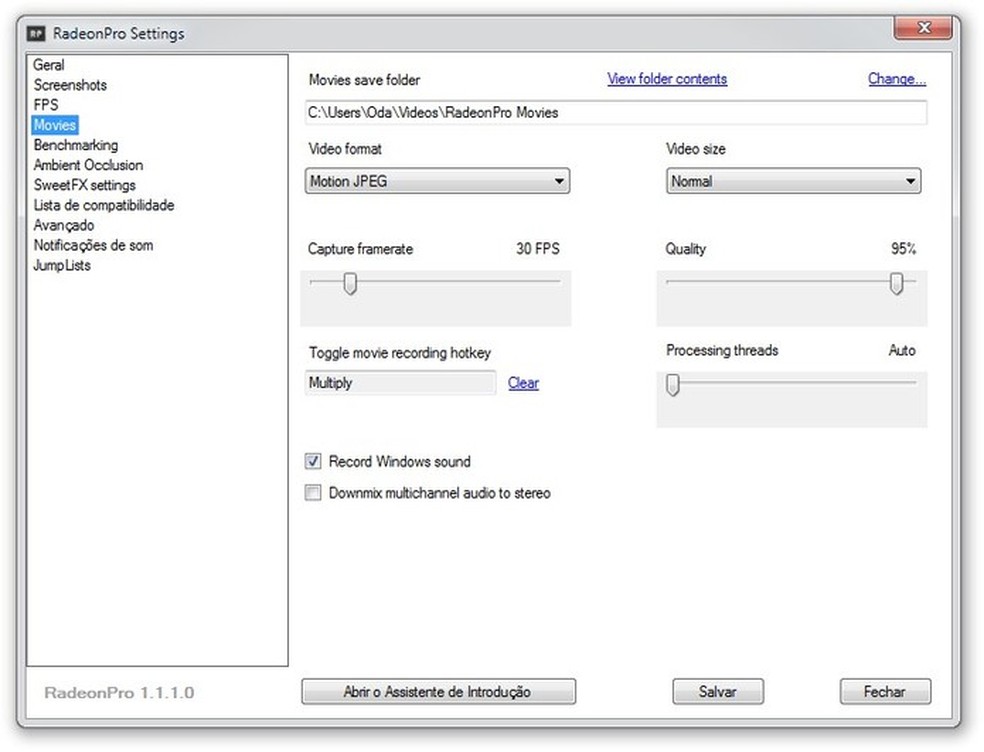Open the SweetFX settings section
This screenshot has height=752, width=984.
[x=84, y=185]
